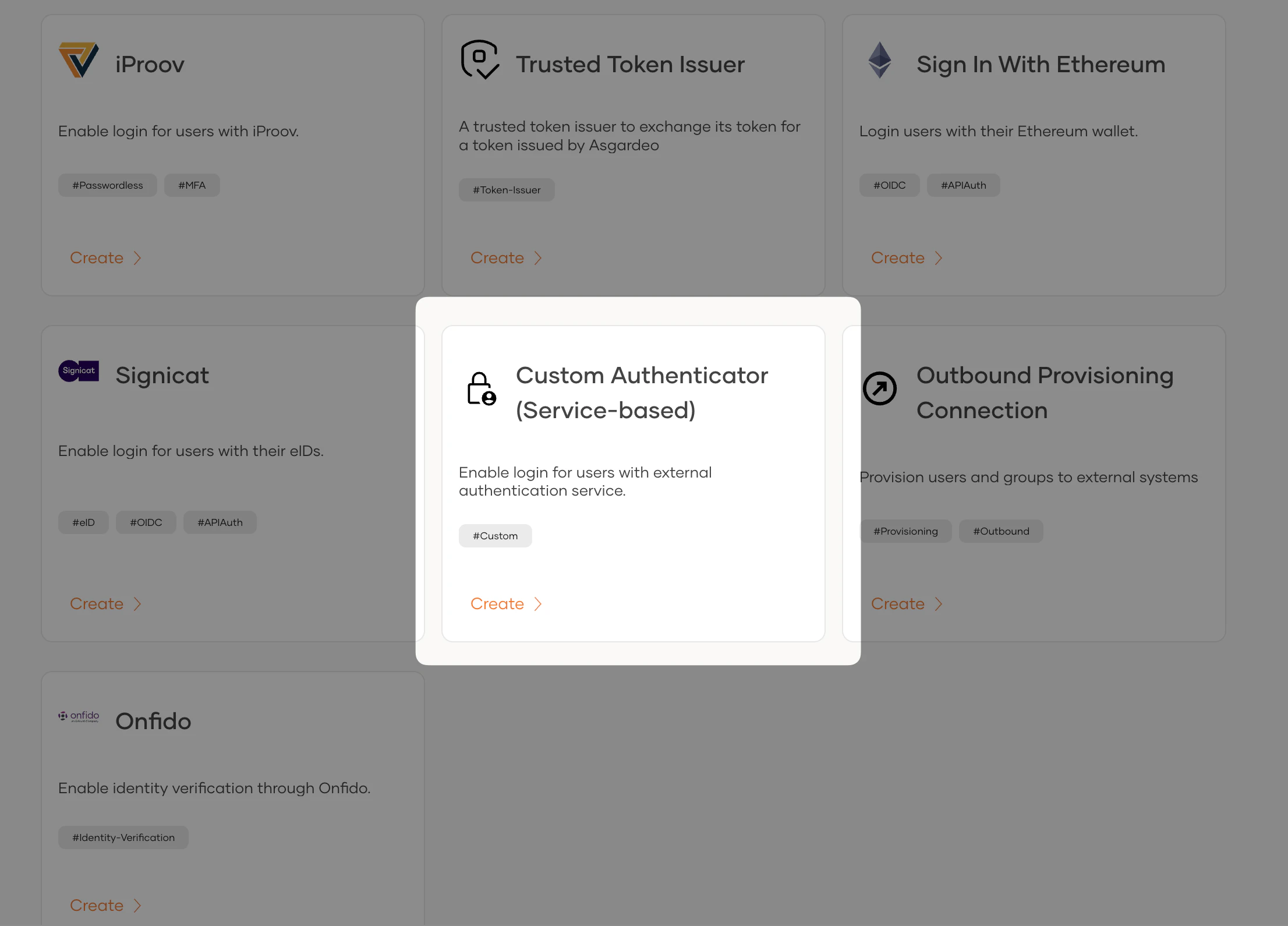The height and width of the screenshot is (926, 1288).
Task: Expand the Create chevron on Signicat card
Action: [x=137, y=604]
